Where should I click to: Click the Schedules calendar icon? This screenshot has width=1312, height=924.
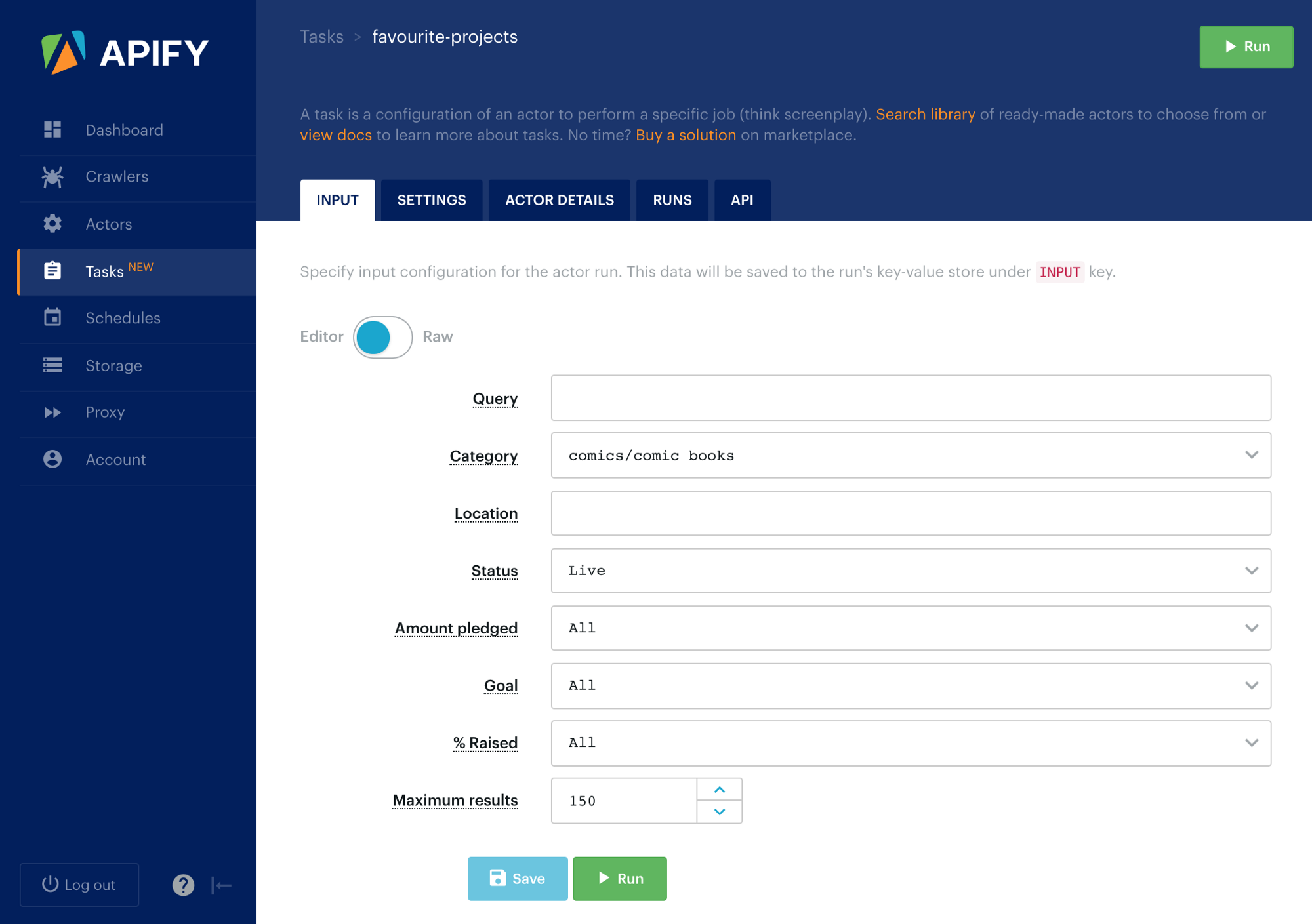52,317
